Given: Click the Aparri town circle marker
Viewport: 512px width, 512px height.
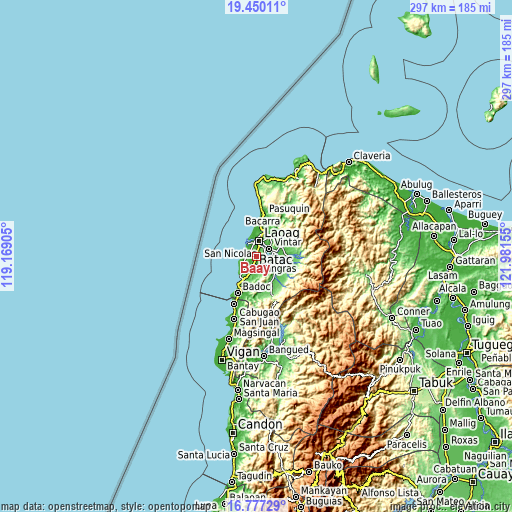Looking at the screenshot, I should tap(449, 210).
